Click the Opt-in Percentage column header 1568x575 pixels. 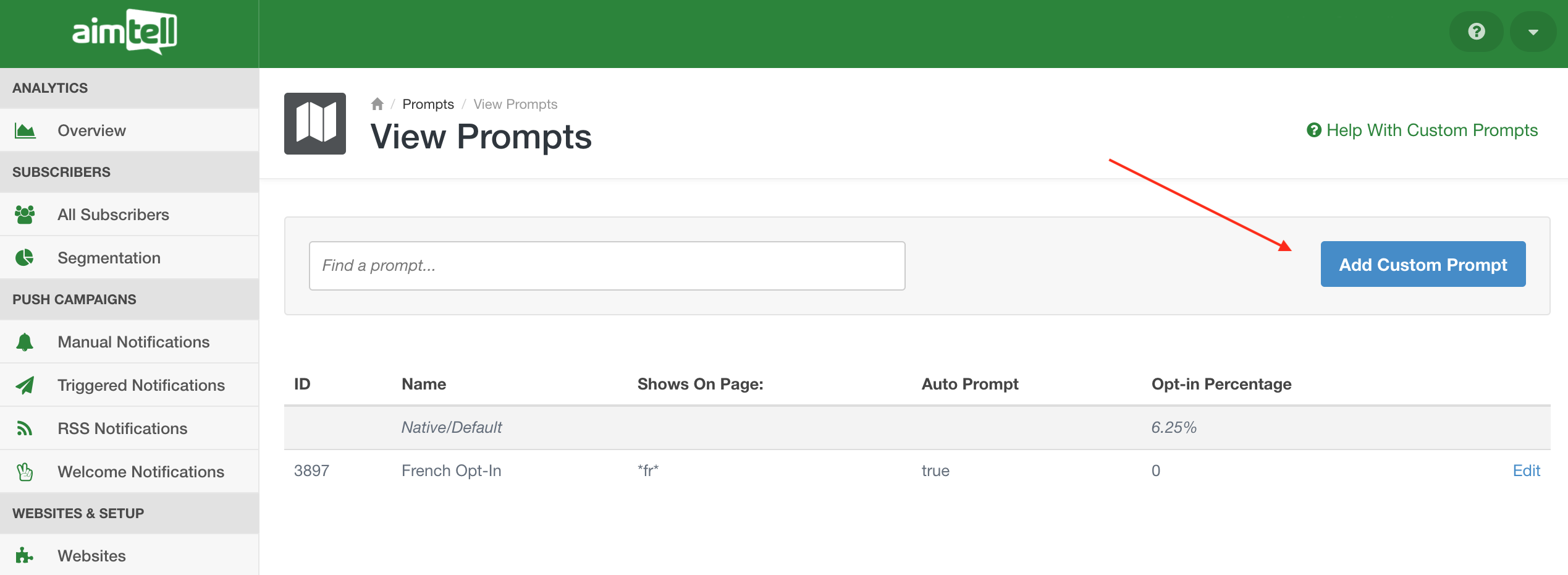click(1221, 384)
